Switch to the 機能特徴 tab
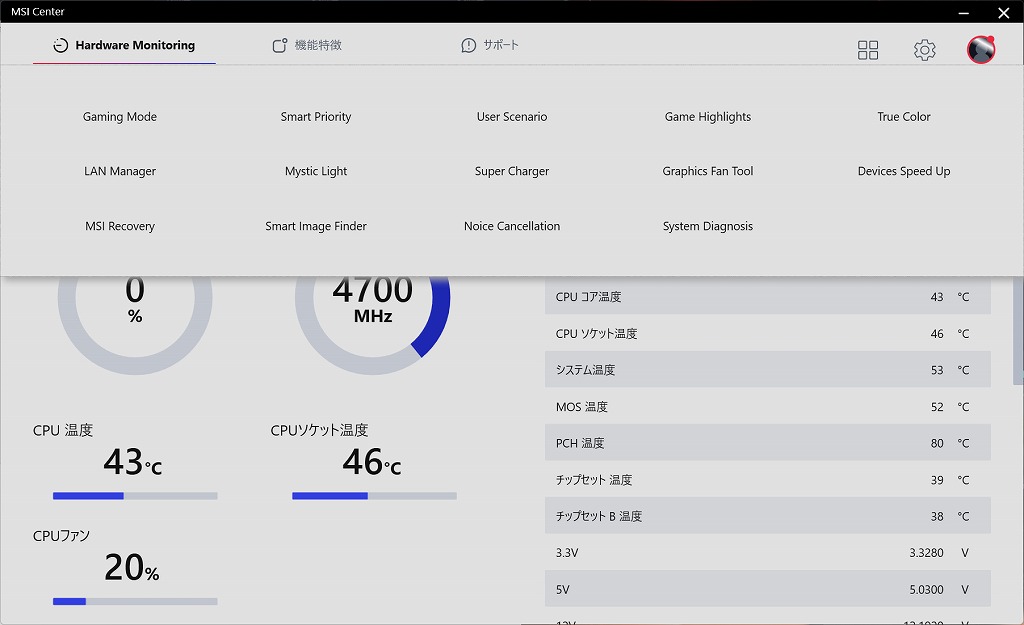The image size is (1024, 625). (x=307, y=45)
